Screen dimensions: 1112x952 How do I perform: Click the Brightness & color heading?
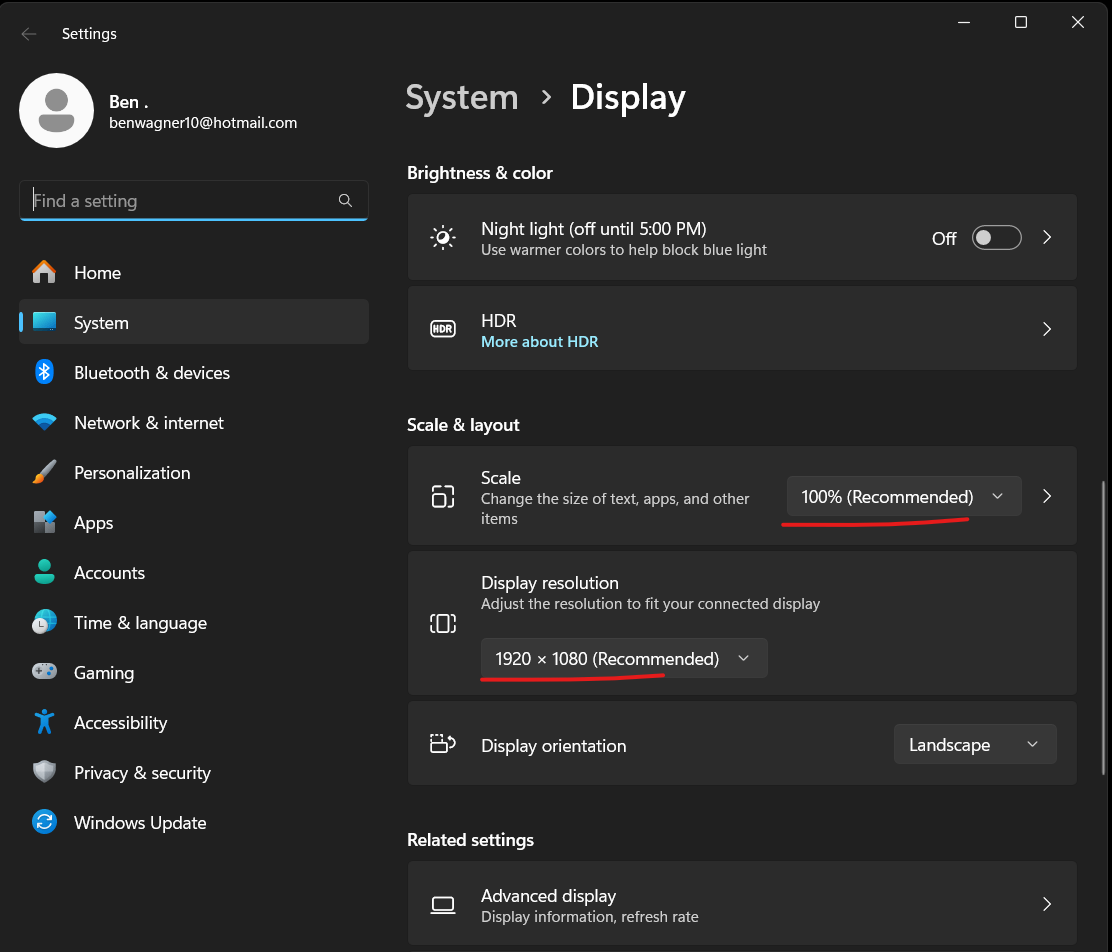(479, 172)
